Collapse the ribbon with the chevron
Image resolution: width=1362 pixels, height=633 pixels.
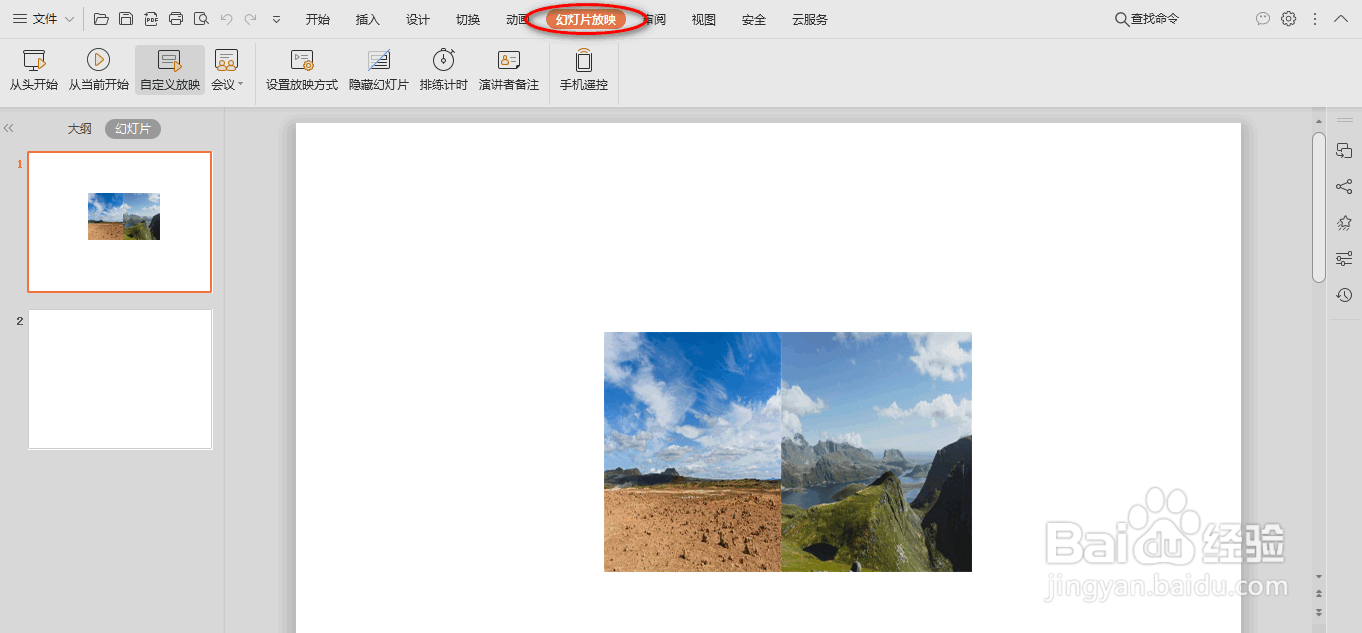tap(1341, 19)
